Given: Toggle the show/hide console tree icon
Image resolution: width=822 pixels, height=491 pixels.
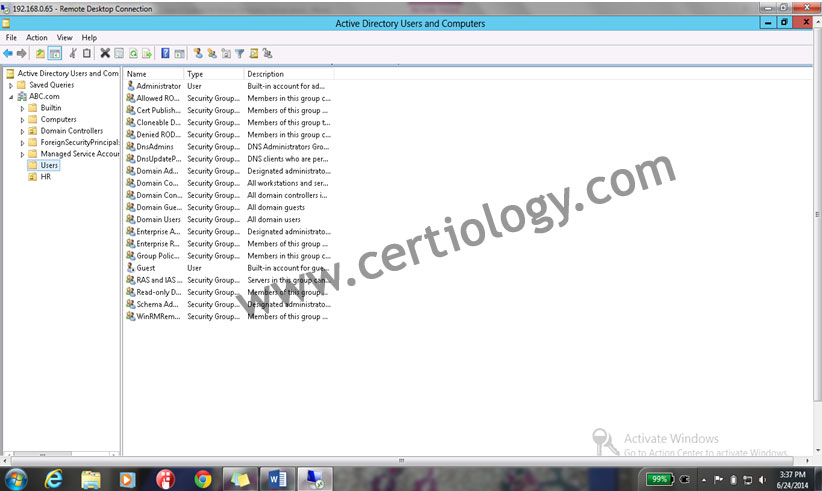Looking at the screenshot, I should click(x=55, y=53).
